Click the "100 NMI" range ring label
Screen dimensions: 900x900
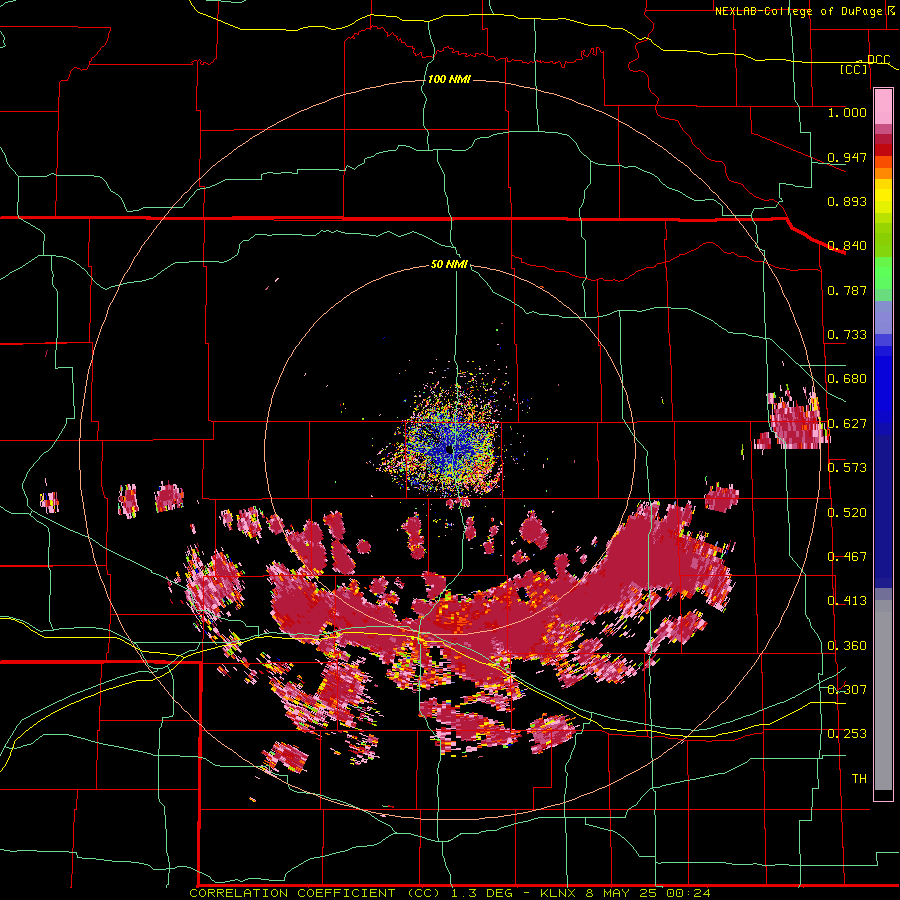point(449,79)
